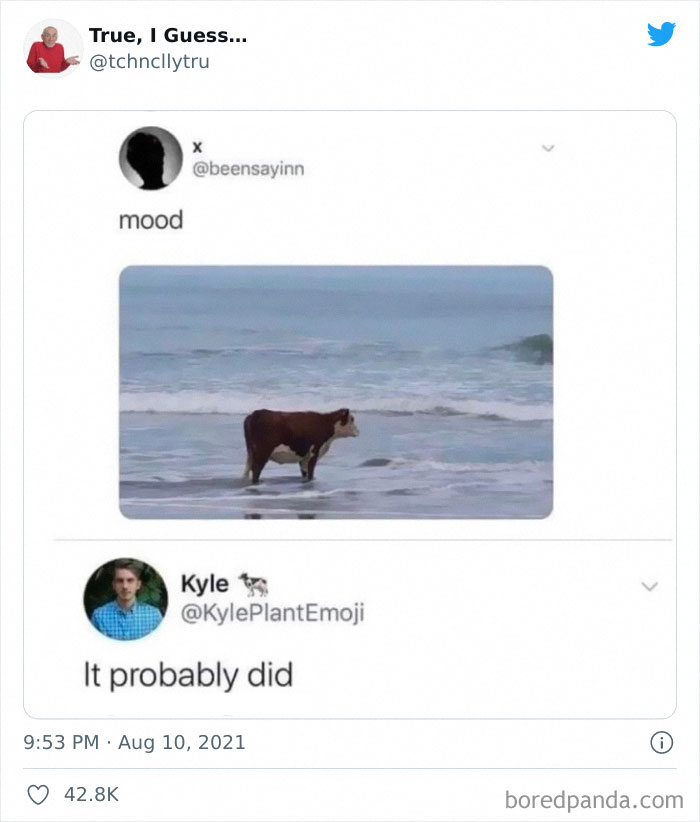700x822 pixels.
Task: Open the True, I Guess... display name
Action: click(x=168, y=35)
